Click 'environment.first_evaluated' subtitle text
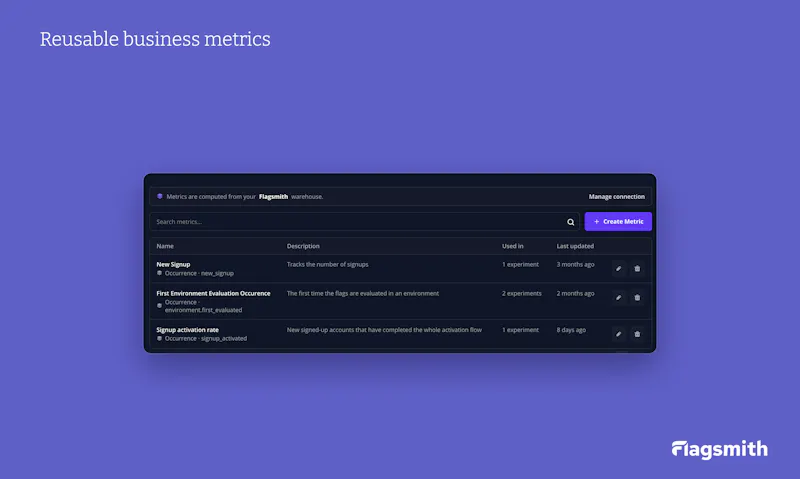 click(203, 310)
